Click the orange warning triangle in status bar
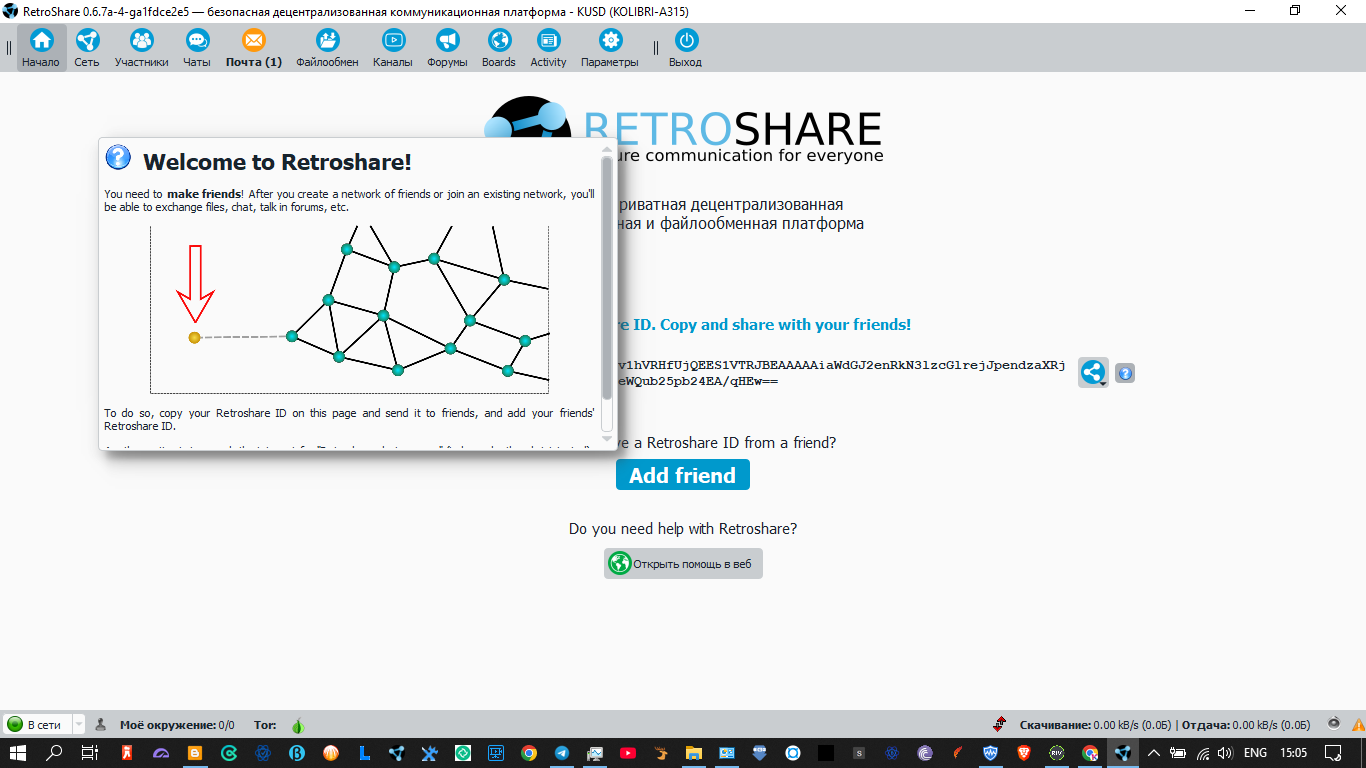 [x=1357, y=724]
